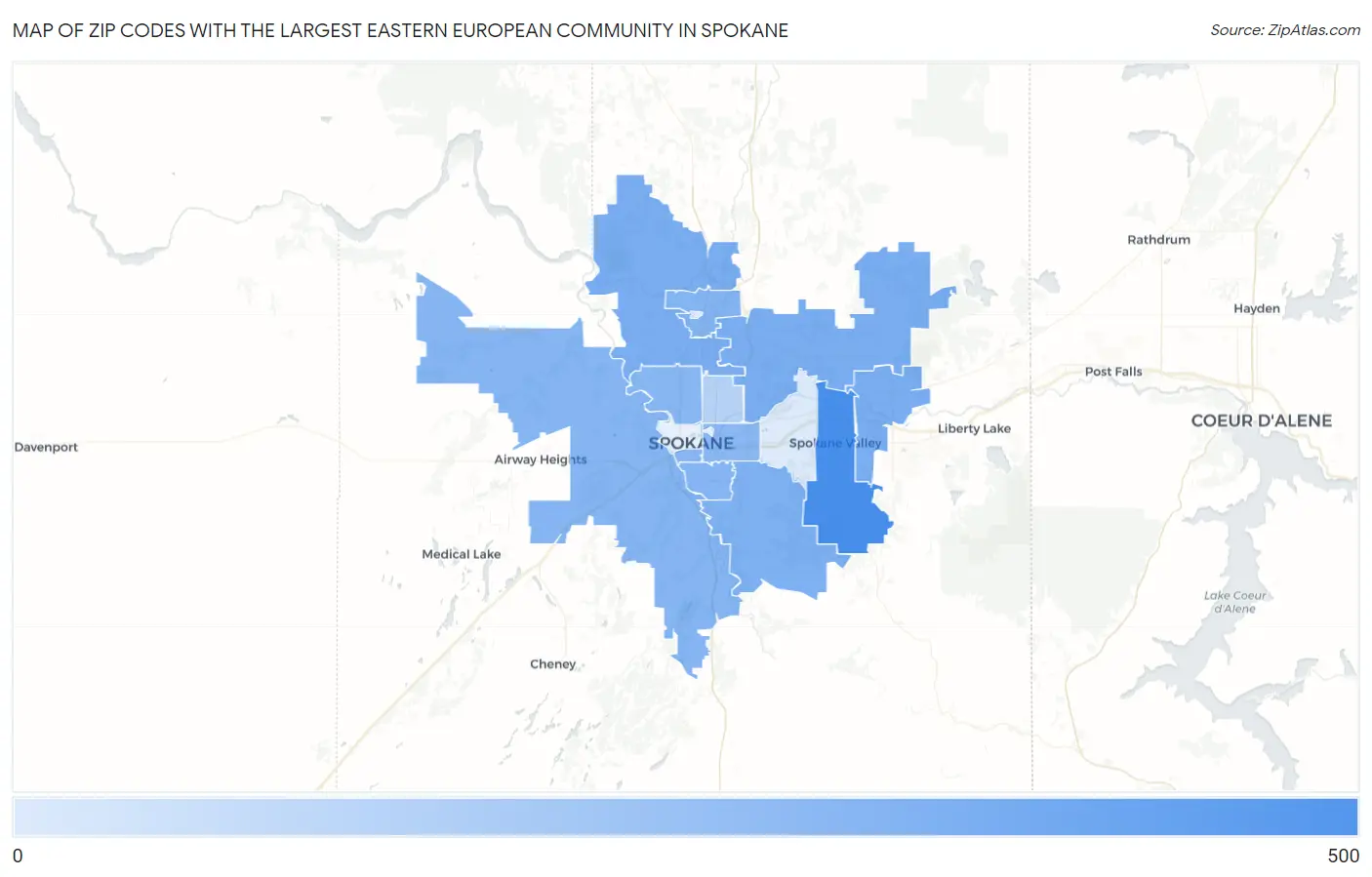
Task: Click the Davenport map label
Action: click(46, 447)
